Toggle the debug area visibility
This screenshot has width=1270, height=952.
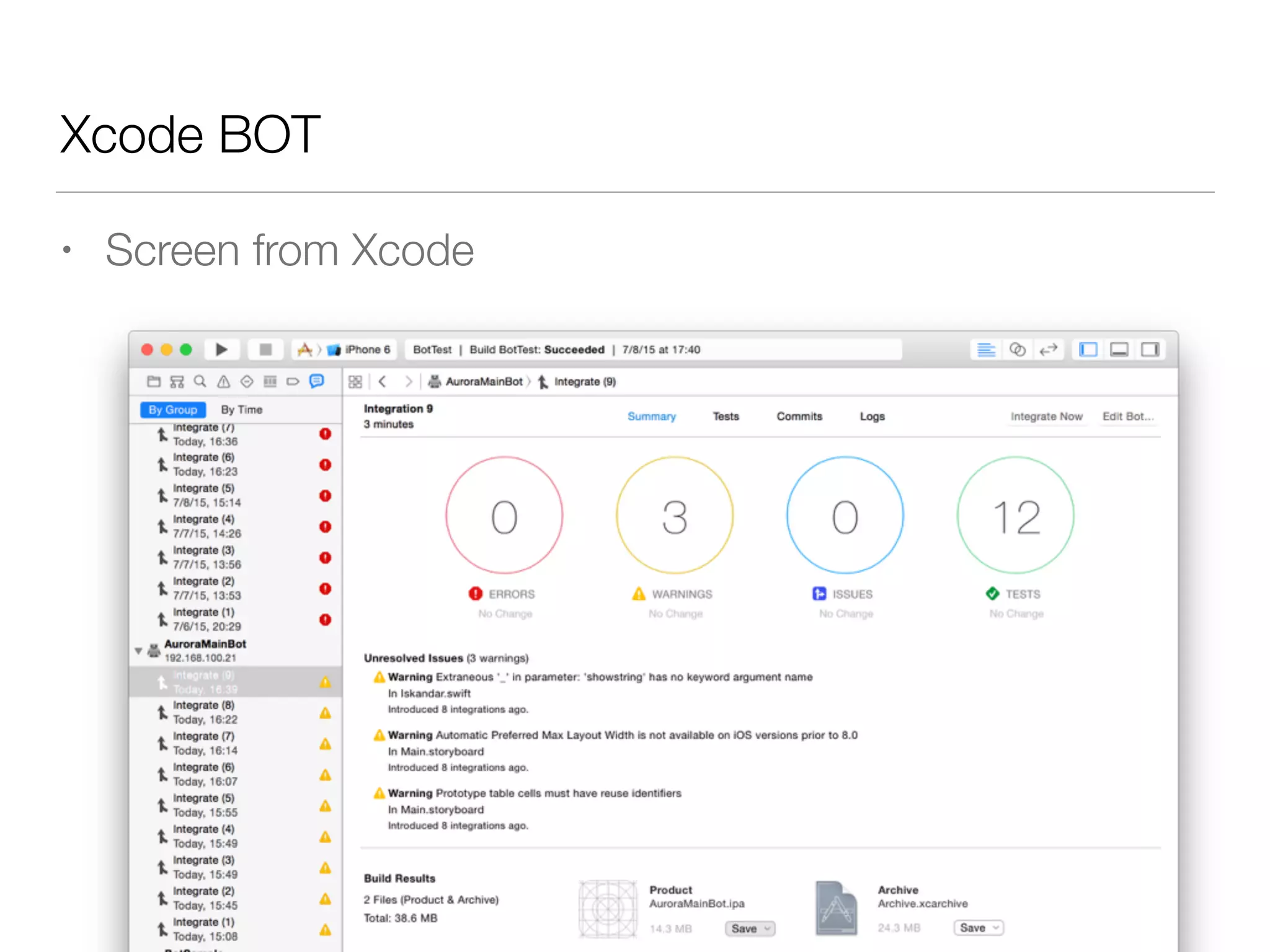tap(1119, 350)
